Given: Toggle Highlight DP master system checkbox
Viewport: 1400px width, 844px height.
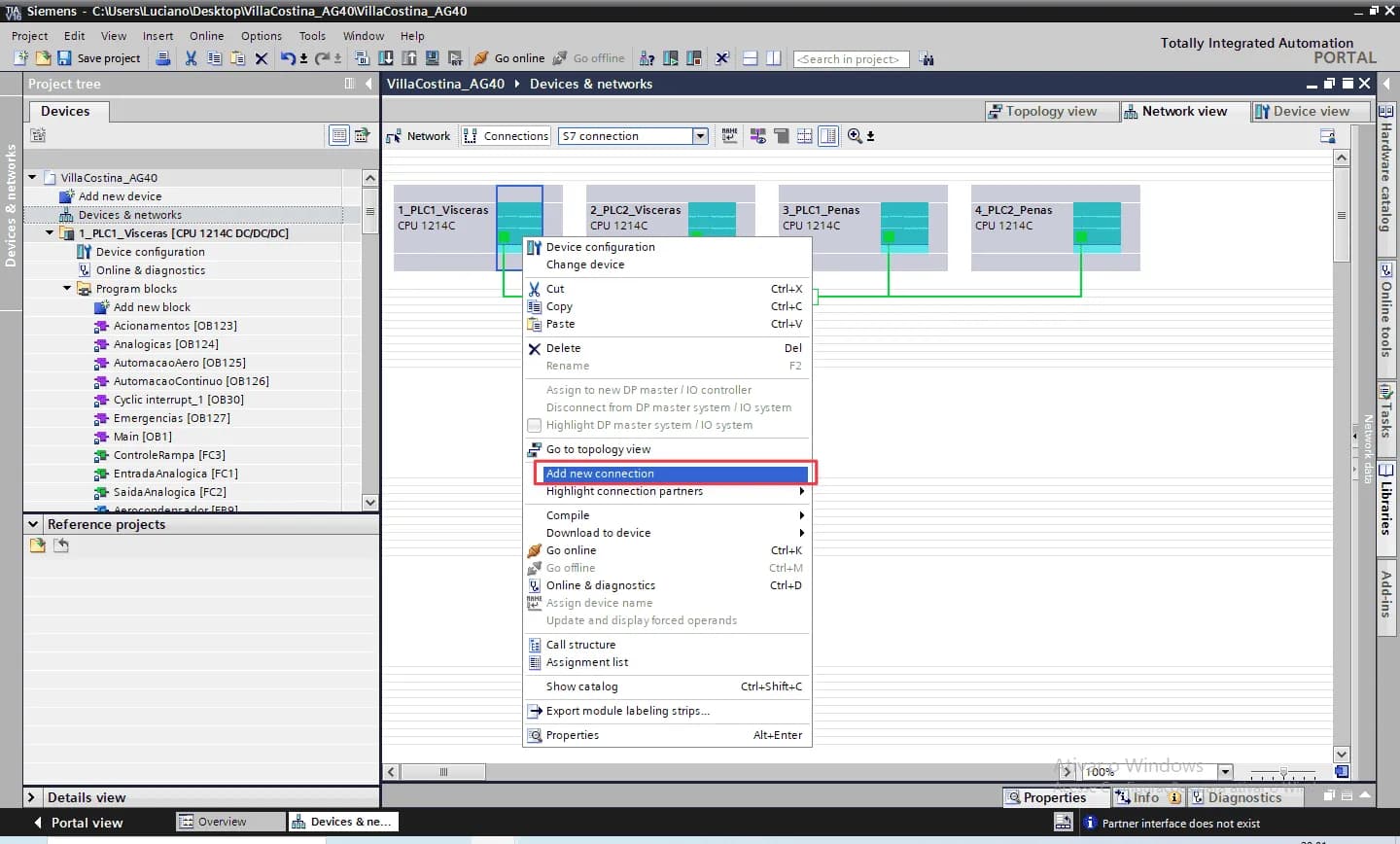Looking at the screenshot, I should [x=534, y=425].
